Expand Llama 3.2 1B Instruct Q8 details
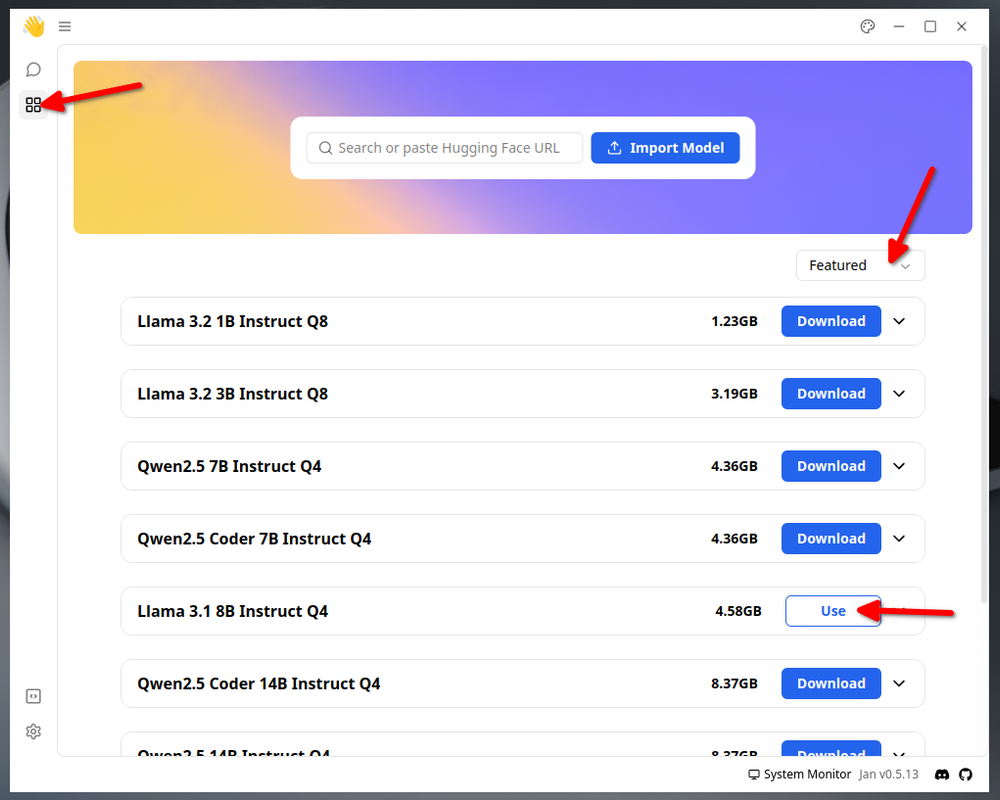Image resolution: width=1000 pixels, height=800 pixels. pyautogui.click(x=899, y=322)
